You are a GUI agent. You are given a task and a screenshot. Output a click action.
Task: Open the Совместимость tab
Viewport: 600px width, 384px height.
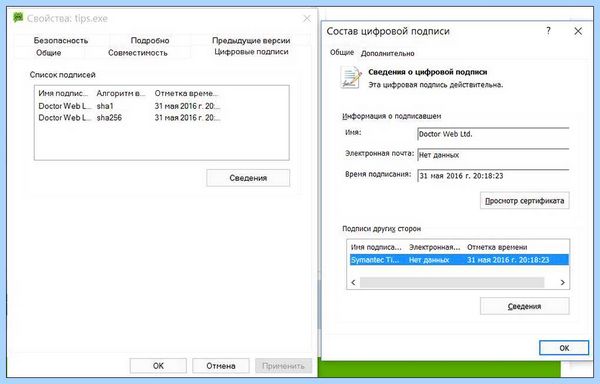(x=138, y=53)
